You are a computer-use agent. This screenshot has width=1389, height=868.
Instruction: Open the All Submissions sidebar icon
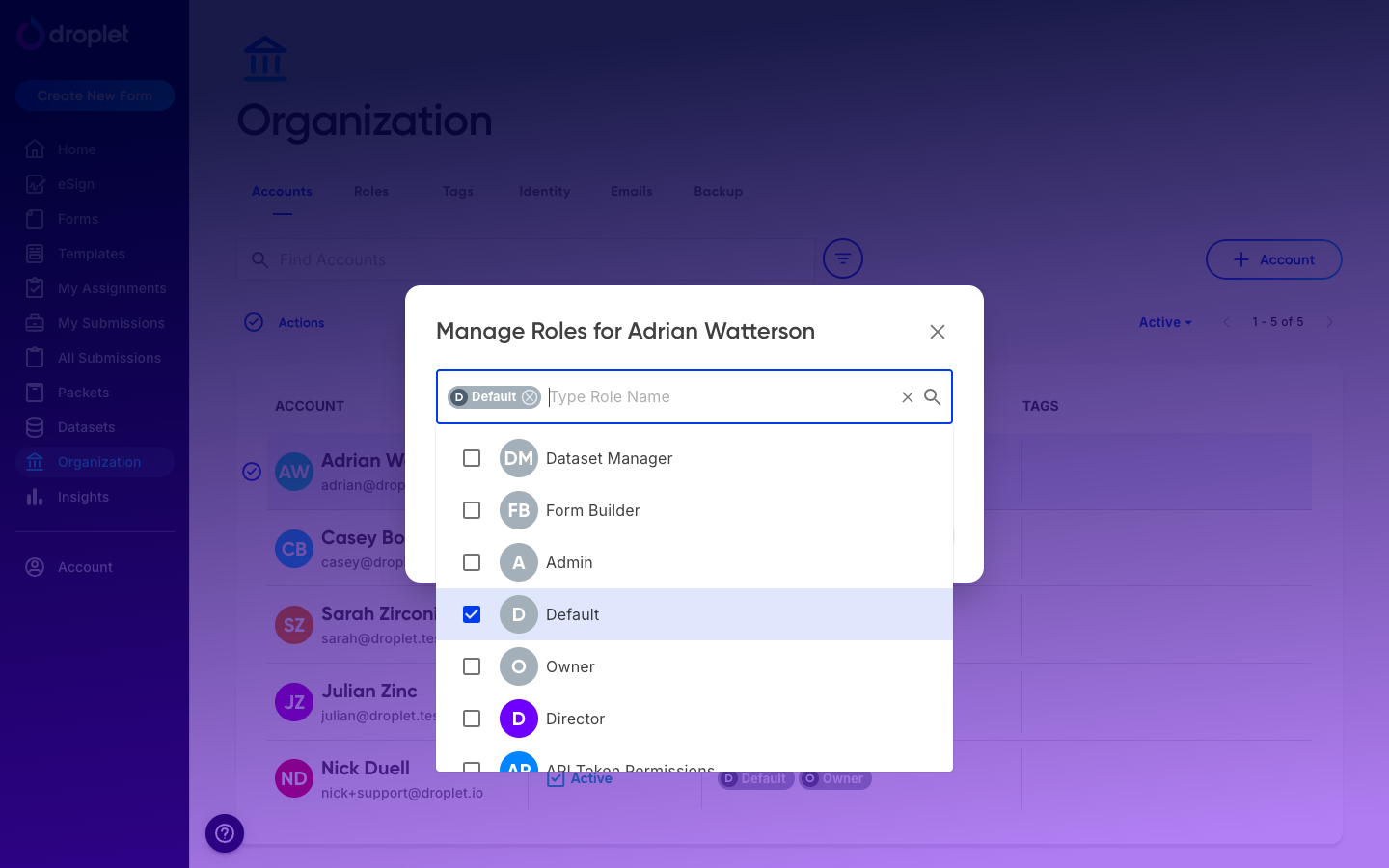(x=35, y=358)
